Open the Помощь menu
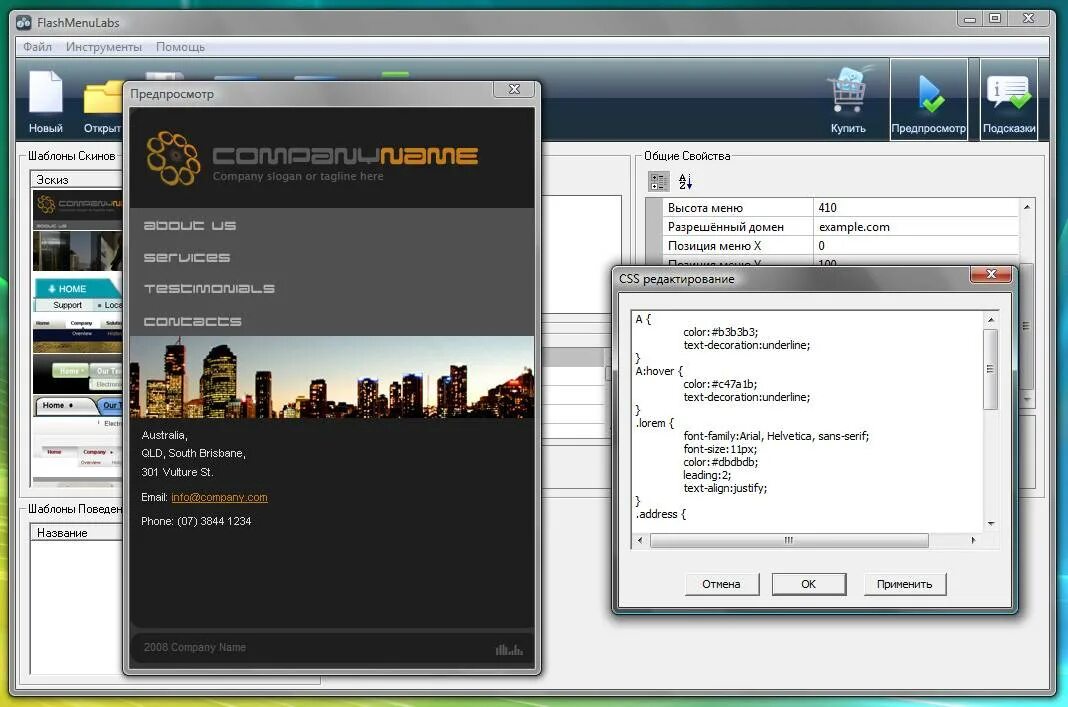This screenshot has width=1068, height=707. pyautogui.click(x=180, y=47)
